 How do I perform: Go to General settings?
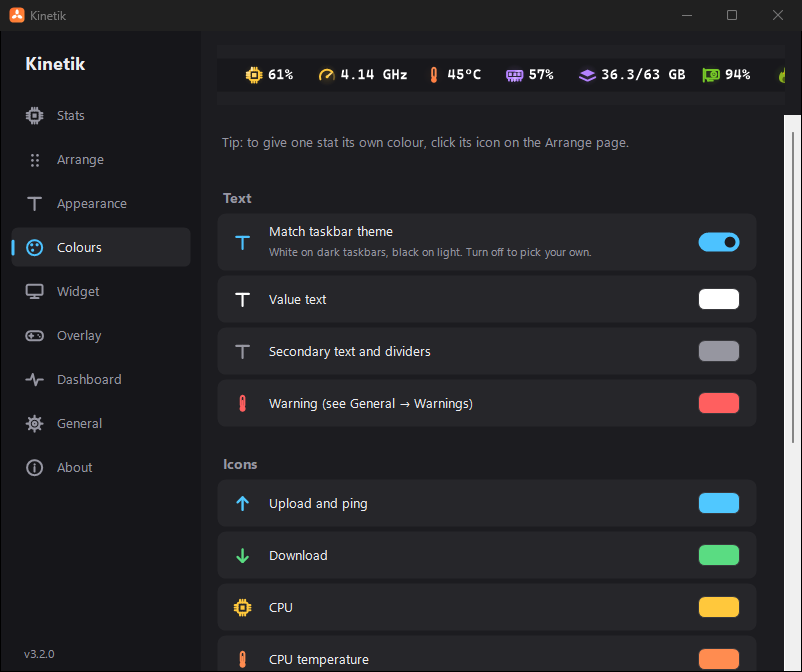tap(101, 423)
